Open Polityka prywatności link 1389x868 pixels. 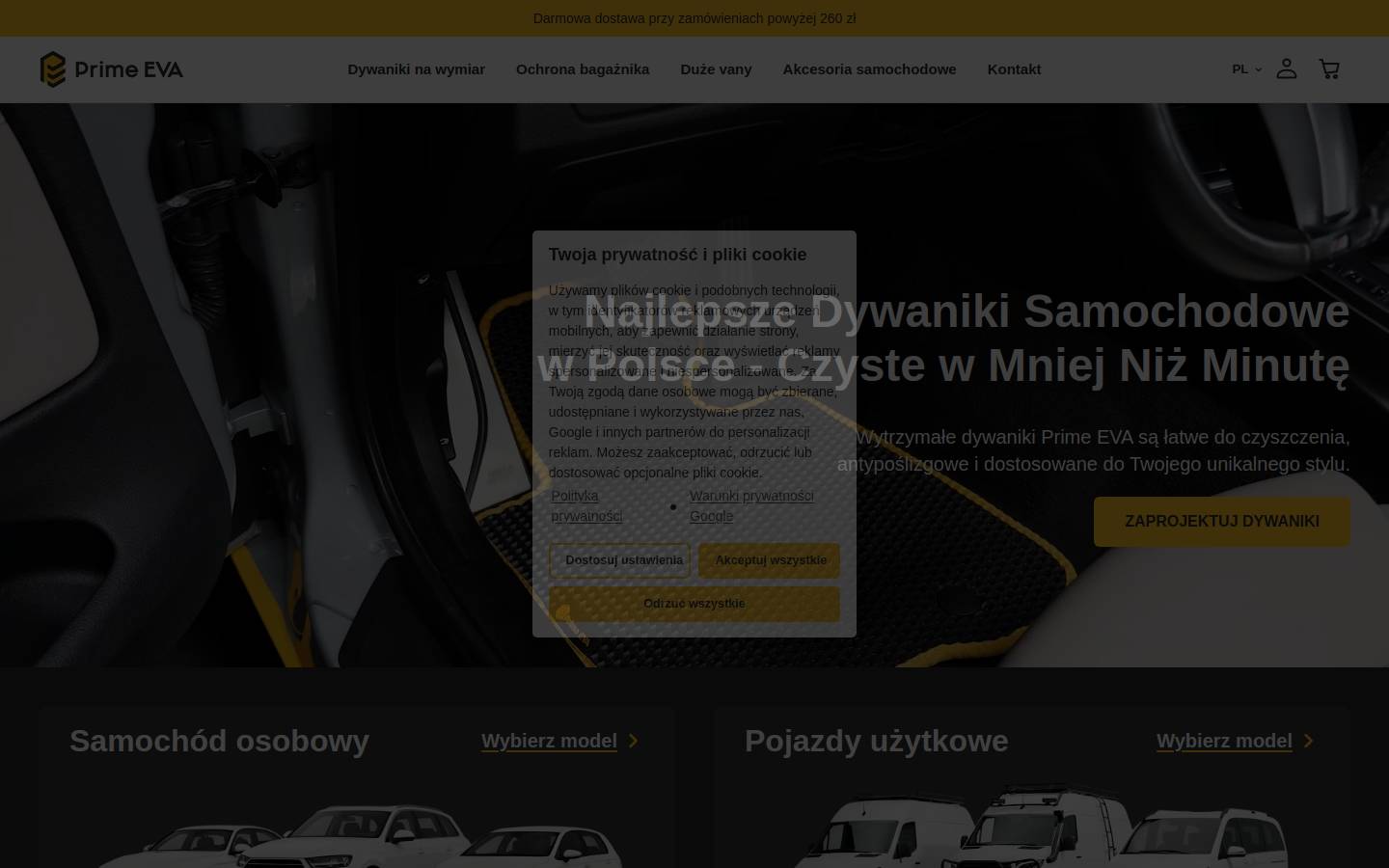point(586,505)
